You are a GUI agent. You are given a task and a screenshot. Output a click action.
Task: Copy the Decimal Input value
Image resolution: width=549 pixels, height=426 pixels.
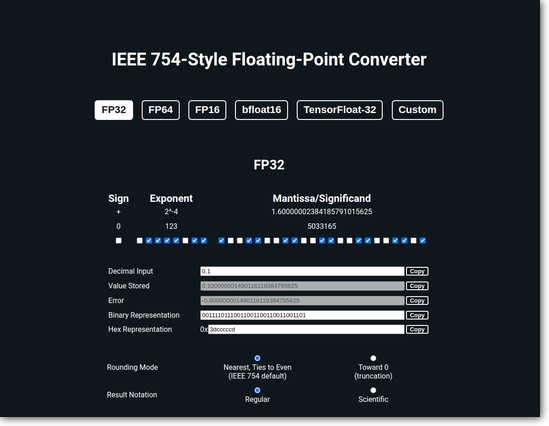[x=417, y=271]
